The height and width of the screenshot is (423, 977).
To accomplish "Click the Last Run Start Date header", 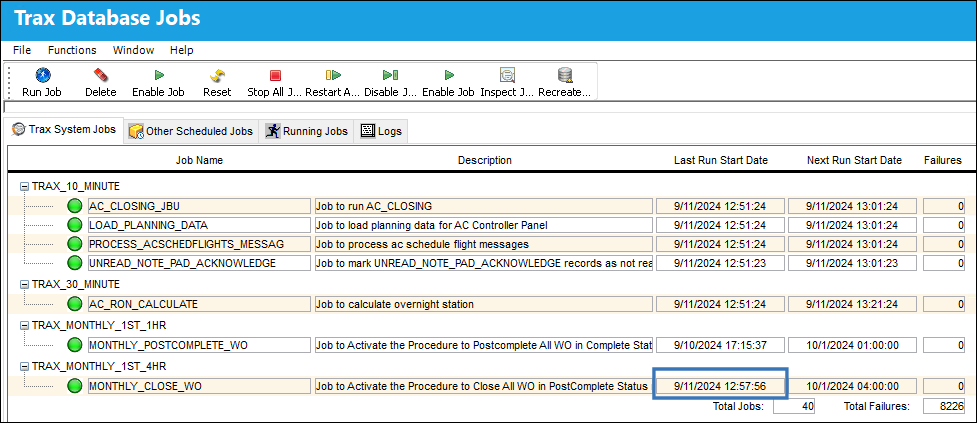I will [x=721, y=160].
